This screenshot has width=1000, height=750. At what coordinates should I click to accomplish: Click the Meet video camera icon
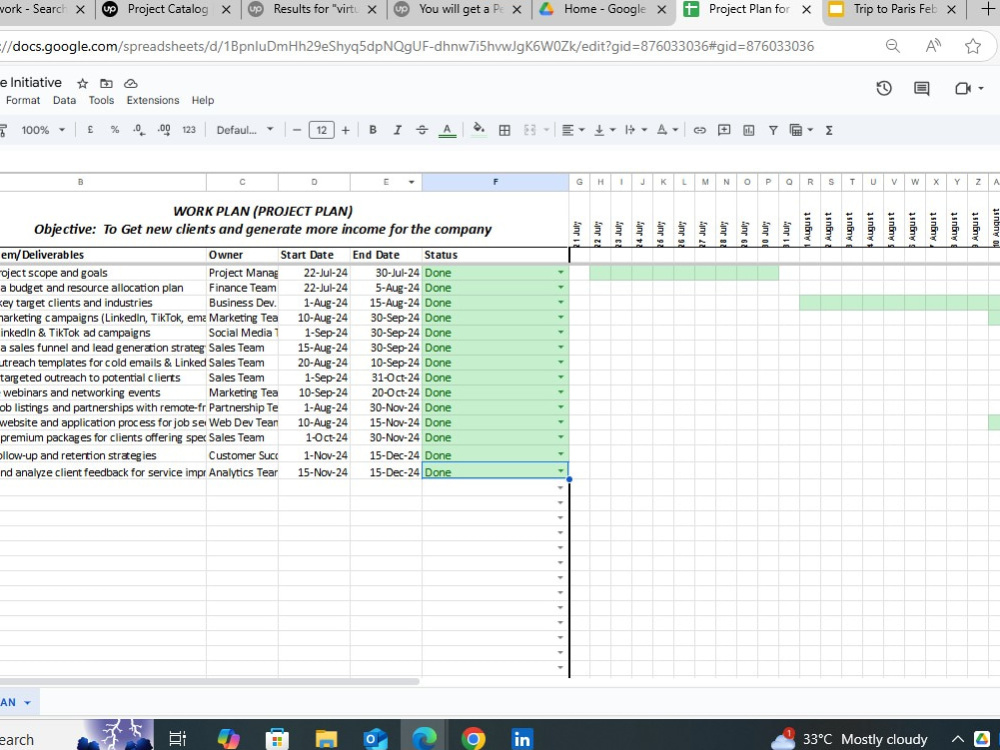pos(963,89)
